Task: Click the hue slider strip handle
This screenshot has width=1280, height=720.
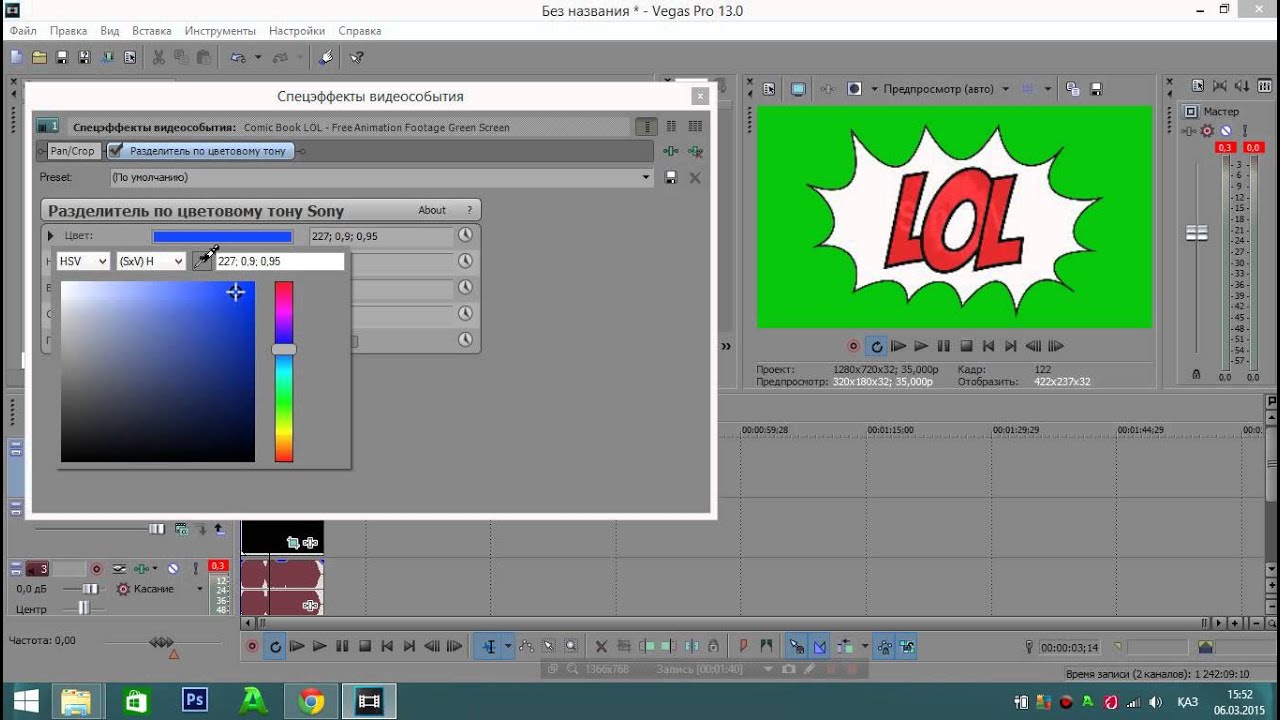Action: pyautogui.click(x=284, y=349)
